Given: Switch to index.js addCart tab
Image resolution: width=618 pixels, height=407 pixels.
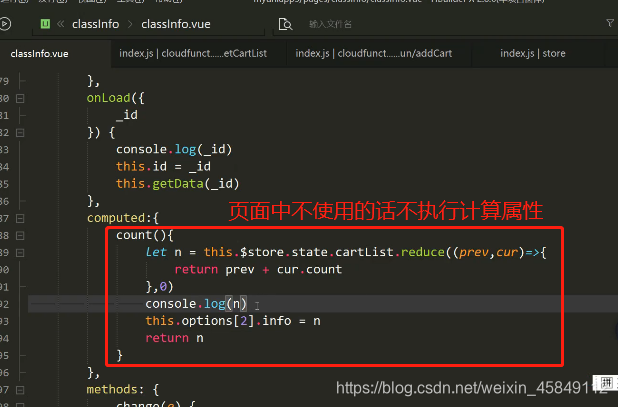Looking at the screenshot, I should click(x=374, y=54).
